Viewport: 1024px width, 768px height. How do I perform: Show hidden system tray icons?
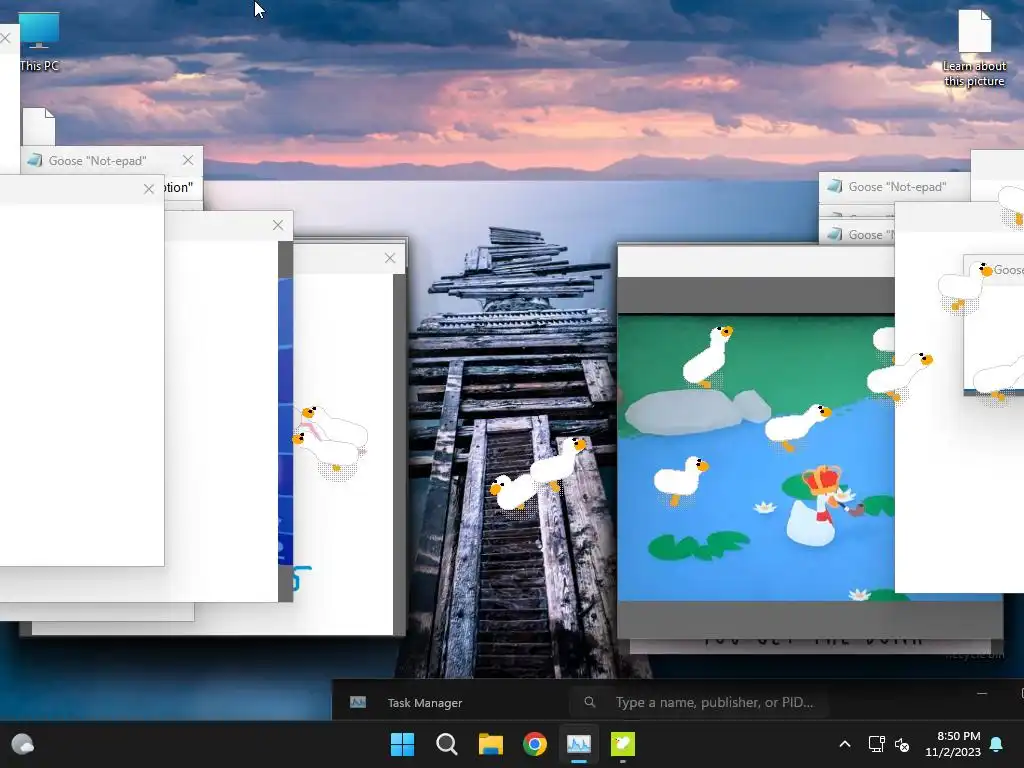click(x=844, y=744)
